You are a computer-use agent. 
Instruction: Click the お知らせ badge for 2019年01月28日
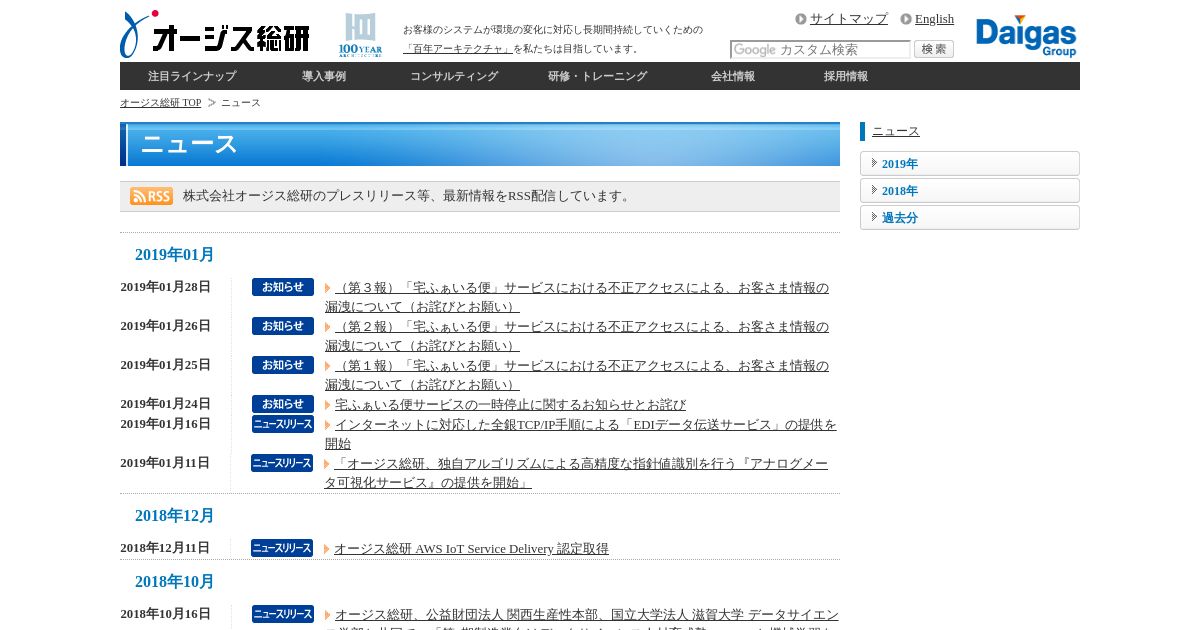click(283, 287)
